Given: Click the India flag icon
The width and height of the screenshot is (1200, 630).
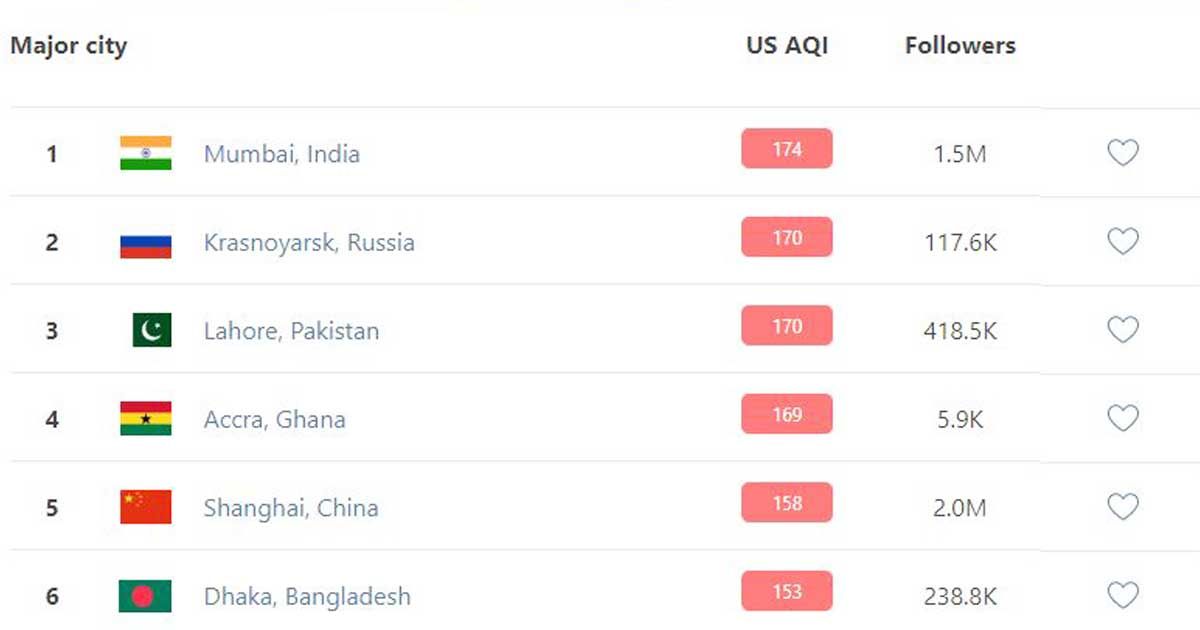Looking at the screenshot, I should (146, 153).
